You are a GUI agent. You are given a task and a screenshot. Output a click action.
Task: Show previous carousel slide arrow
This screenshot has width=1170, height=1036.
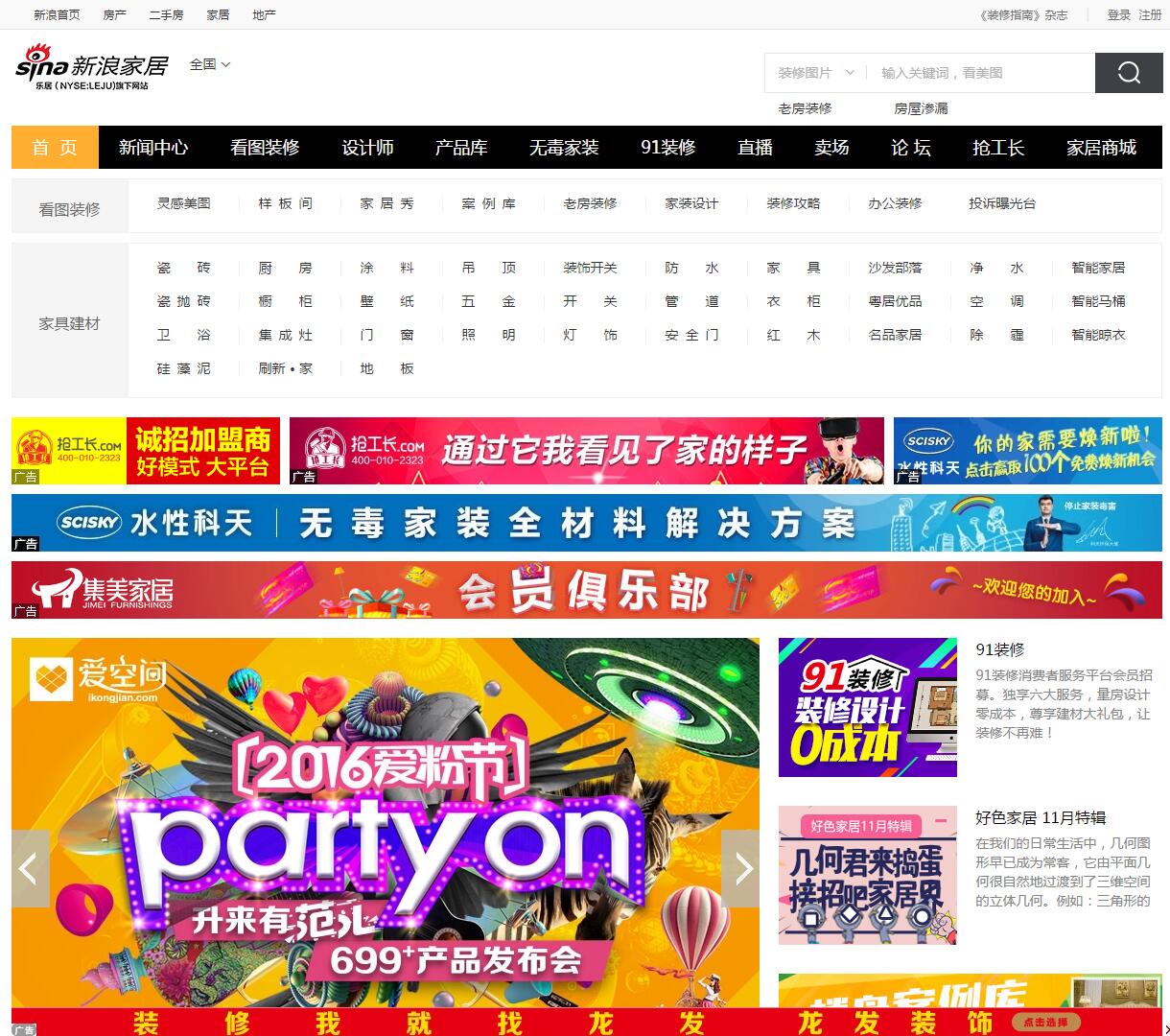coord(30,869)
